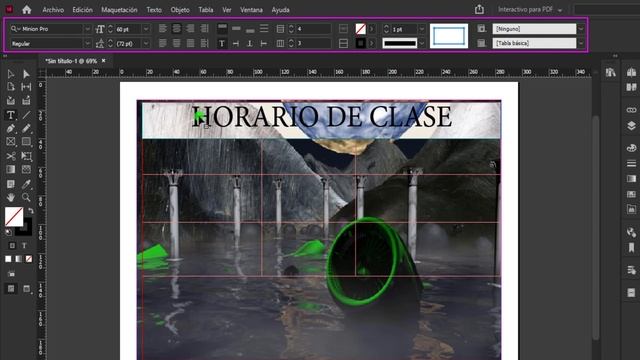Screen dimensions: 640x360
Task: Click the Home icon
Action: click(27, 9)
